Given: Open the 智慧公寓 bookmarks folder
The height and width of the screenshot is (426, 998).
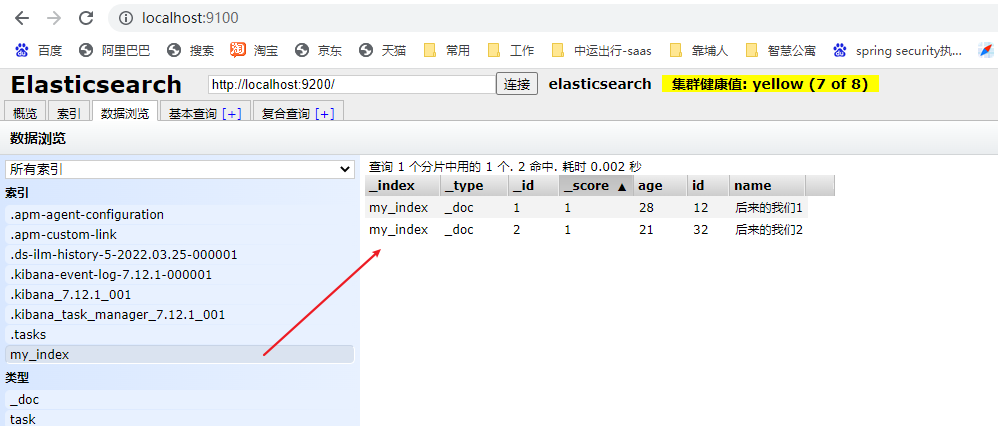Looking at the screenshot, I should click(780, 50).
